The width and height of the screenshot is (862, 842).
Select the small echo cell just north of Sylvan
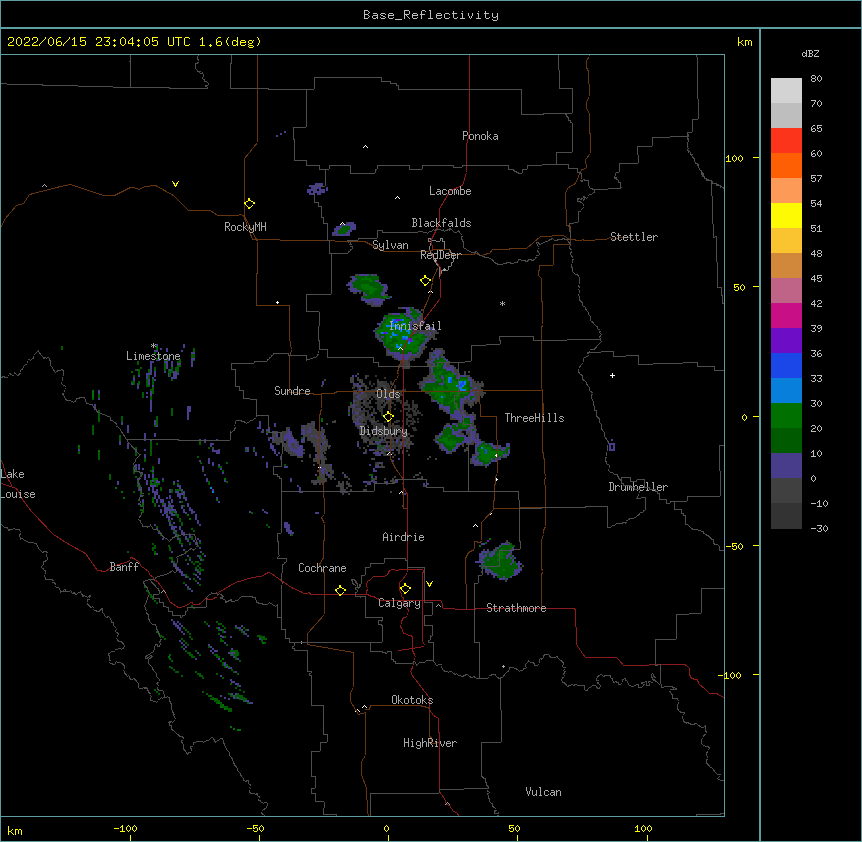pos(344,229)
